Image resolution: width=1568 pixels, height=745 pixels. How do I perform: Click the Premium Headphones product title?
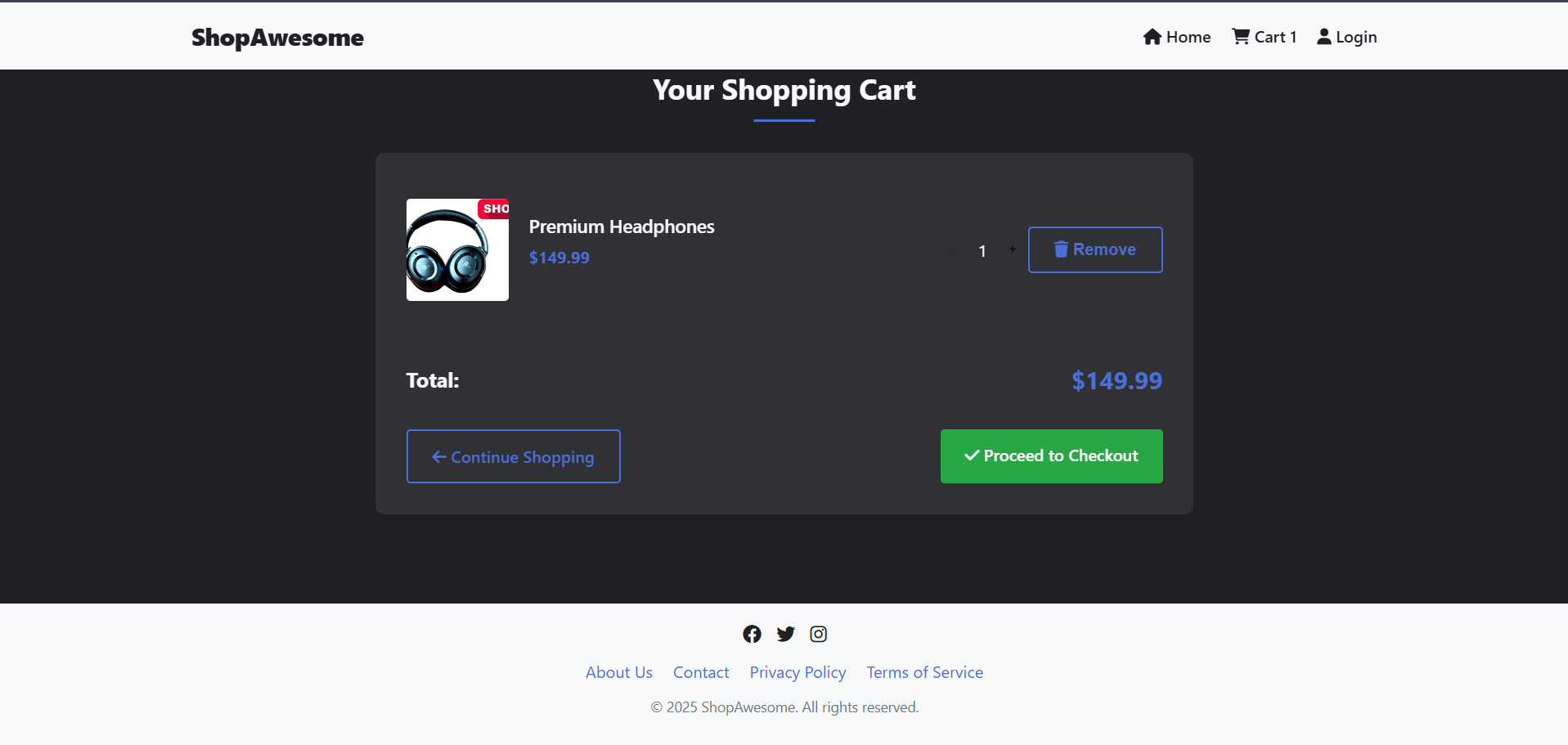point(622,227)
